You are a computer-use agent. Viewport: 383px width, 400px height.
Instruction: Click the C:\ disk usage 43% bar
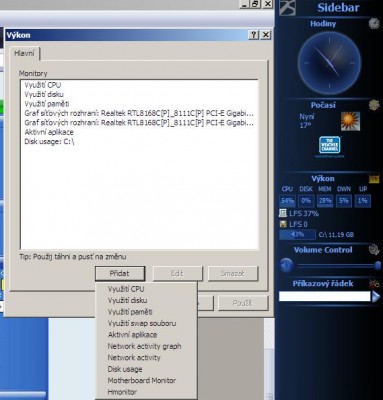coord(297,235)
